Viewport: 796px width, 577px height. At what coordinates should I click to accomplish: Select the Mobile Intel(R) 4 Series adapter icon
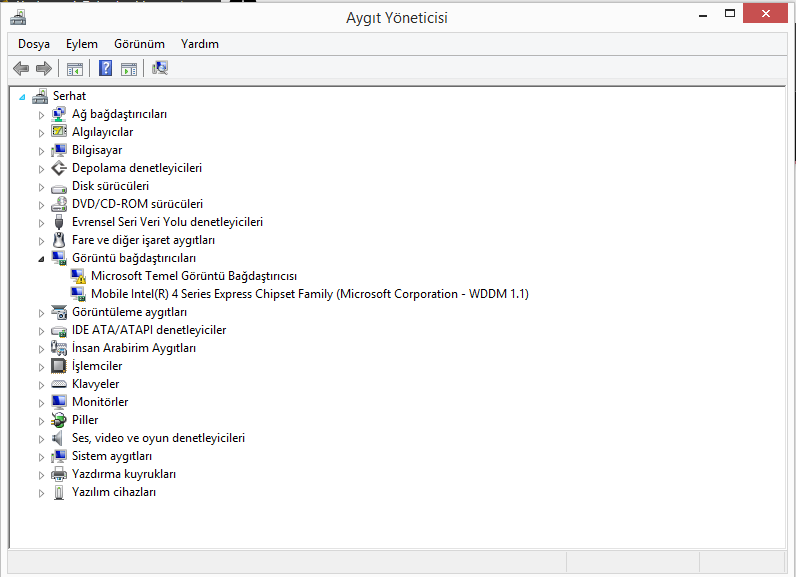(78, 294)
